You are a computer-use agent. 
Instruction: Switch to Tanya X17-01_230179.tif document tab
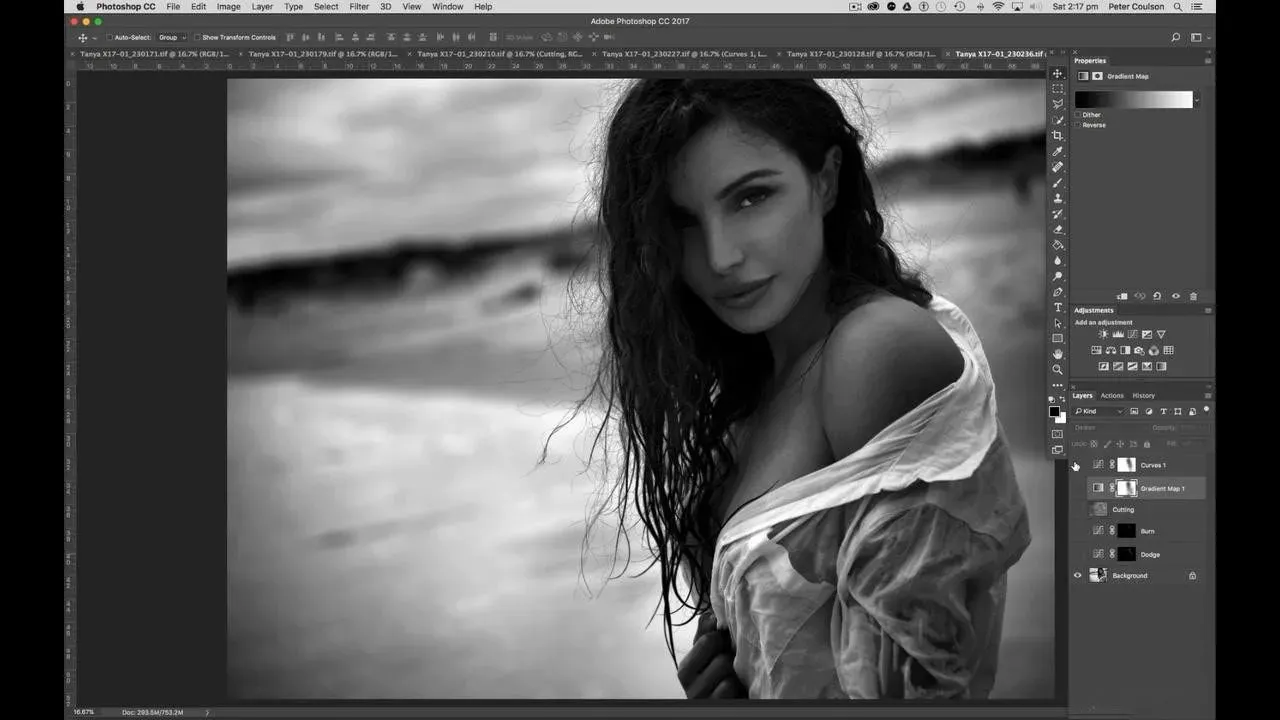(x=322, y=54)
